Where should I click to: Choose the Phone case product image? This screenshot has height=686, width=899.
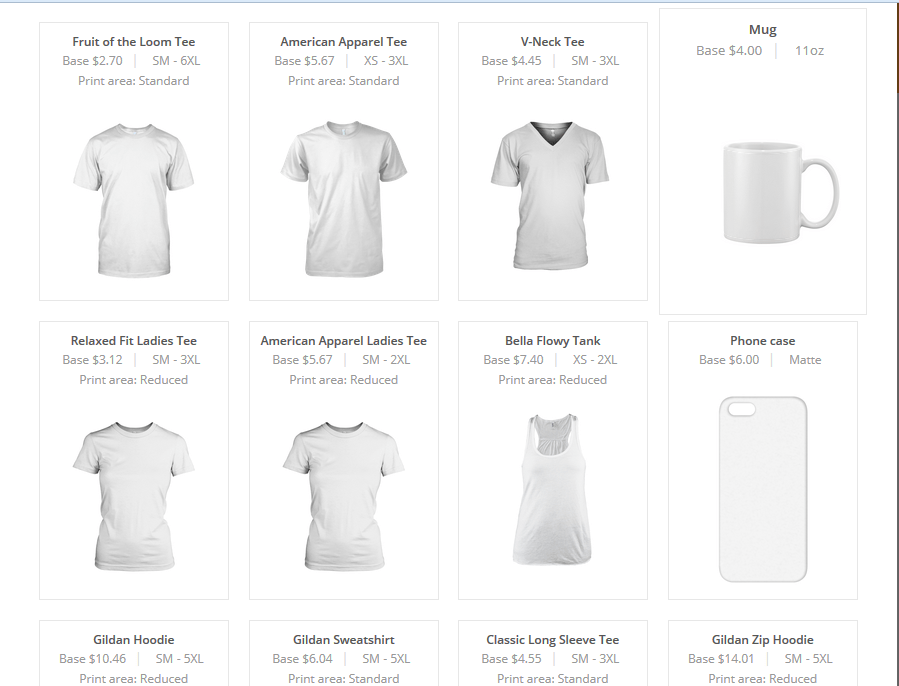(763, 489)
